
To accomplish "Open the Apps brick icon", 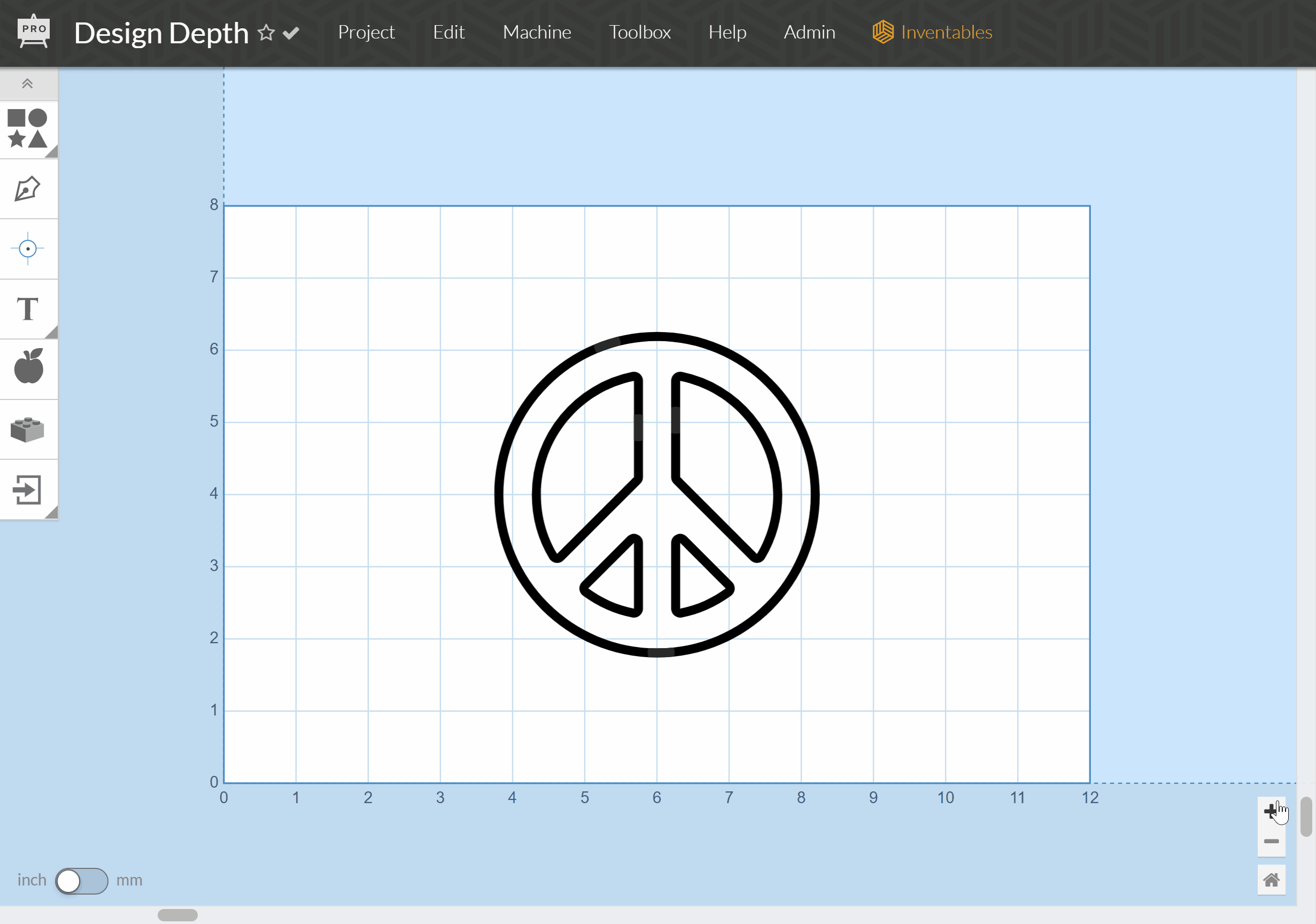I will coord(27,429).
